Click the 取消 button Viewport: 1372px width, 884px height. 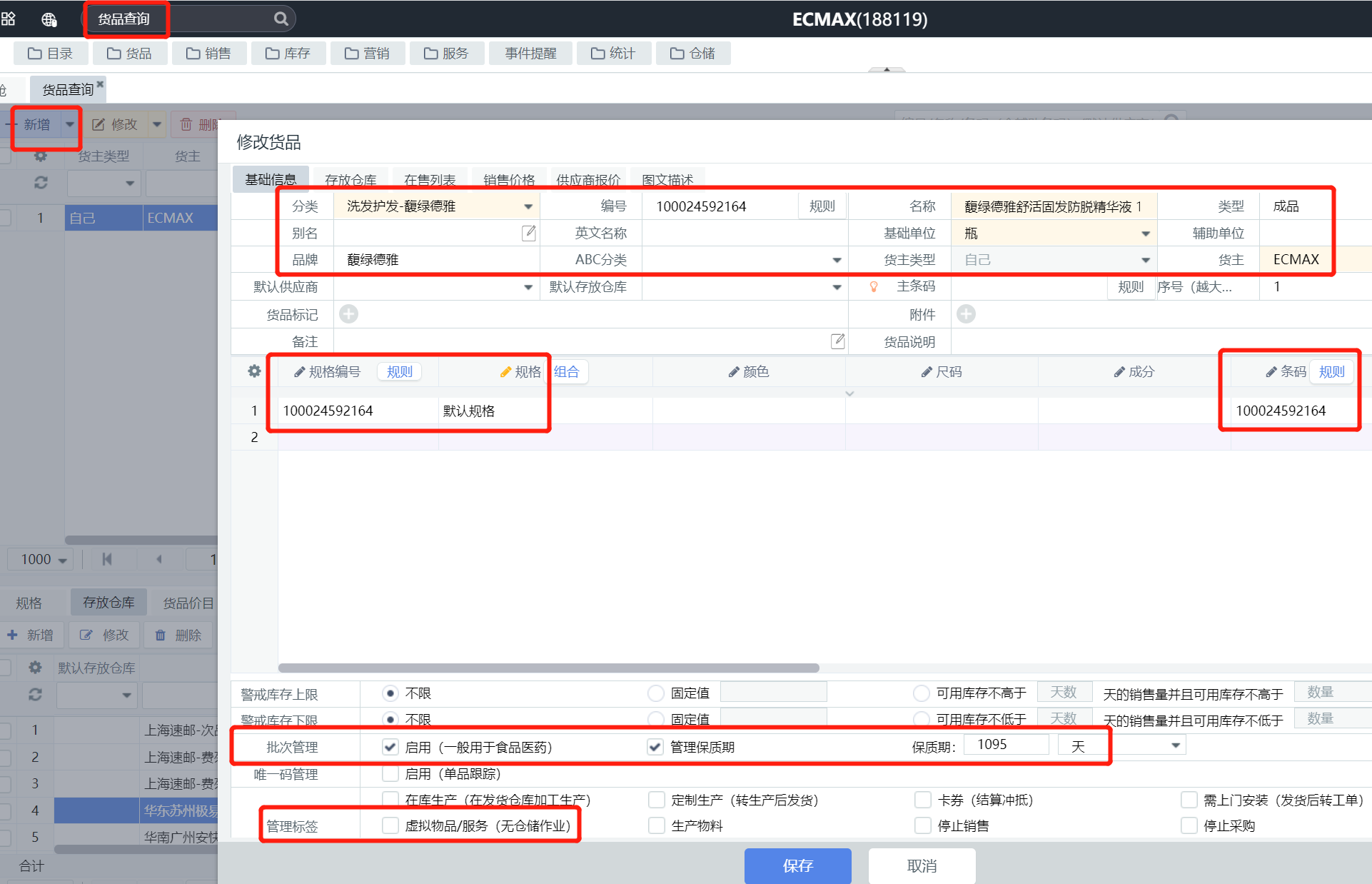(922, 865)
